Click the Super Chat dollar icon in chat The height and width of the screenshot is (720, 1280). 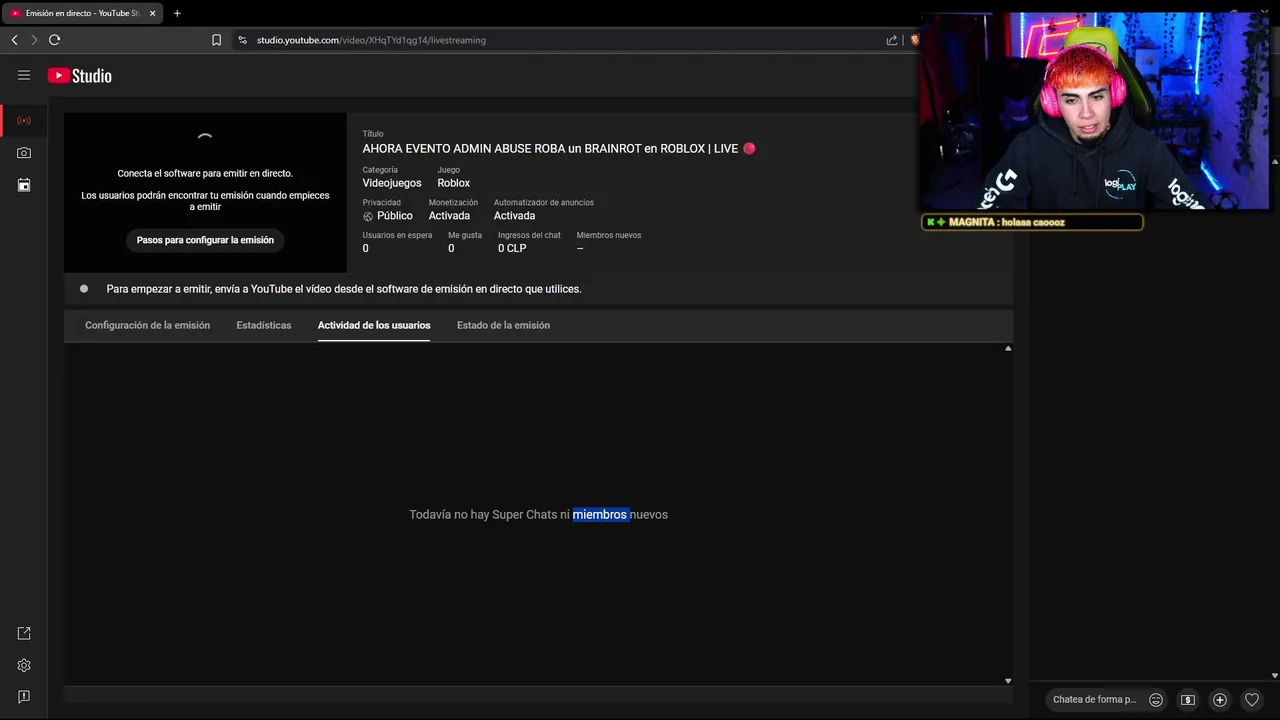coord(1188,700)
